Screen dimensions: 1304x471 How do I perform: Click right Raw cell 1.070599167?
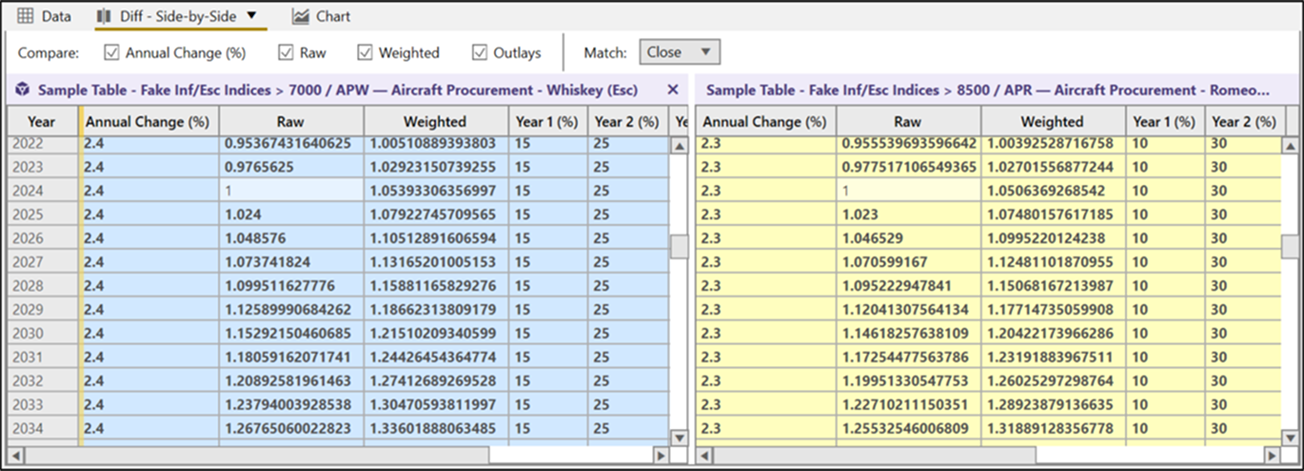coord(908,262)
